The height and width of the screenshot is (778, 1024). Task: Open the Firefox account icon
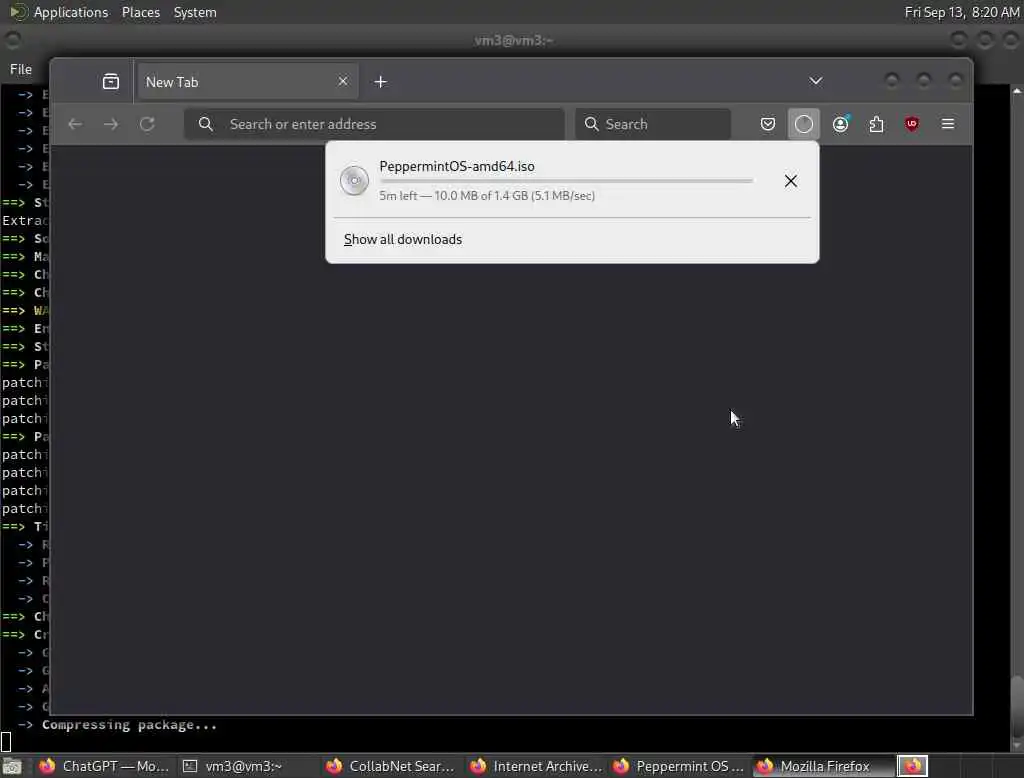[x=840, y=124]
